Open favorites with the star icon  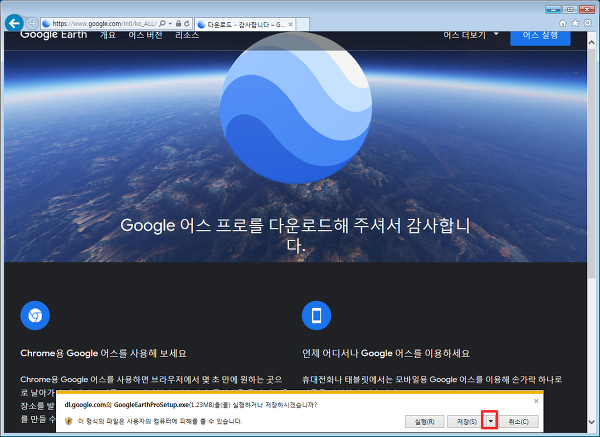tap(575, 23)
